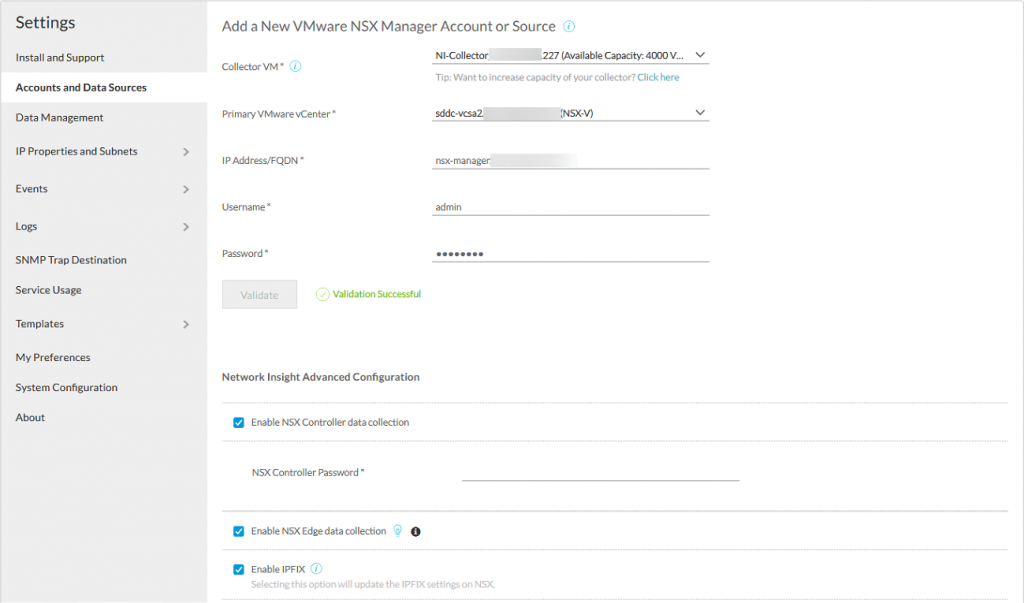Open the About page
The height and width of the screenshot is (603, 1024).
click(30, 417)
